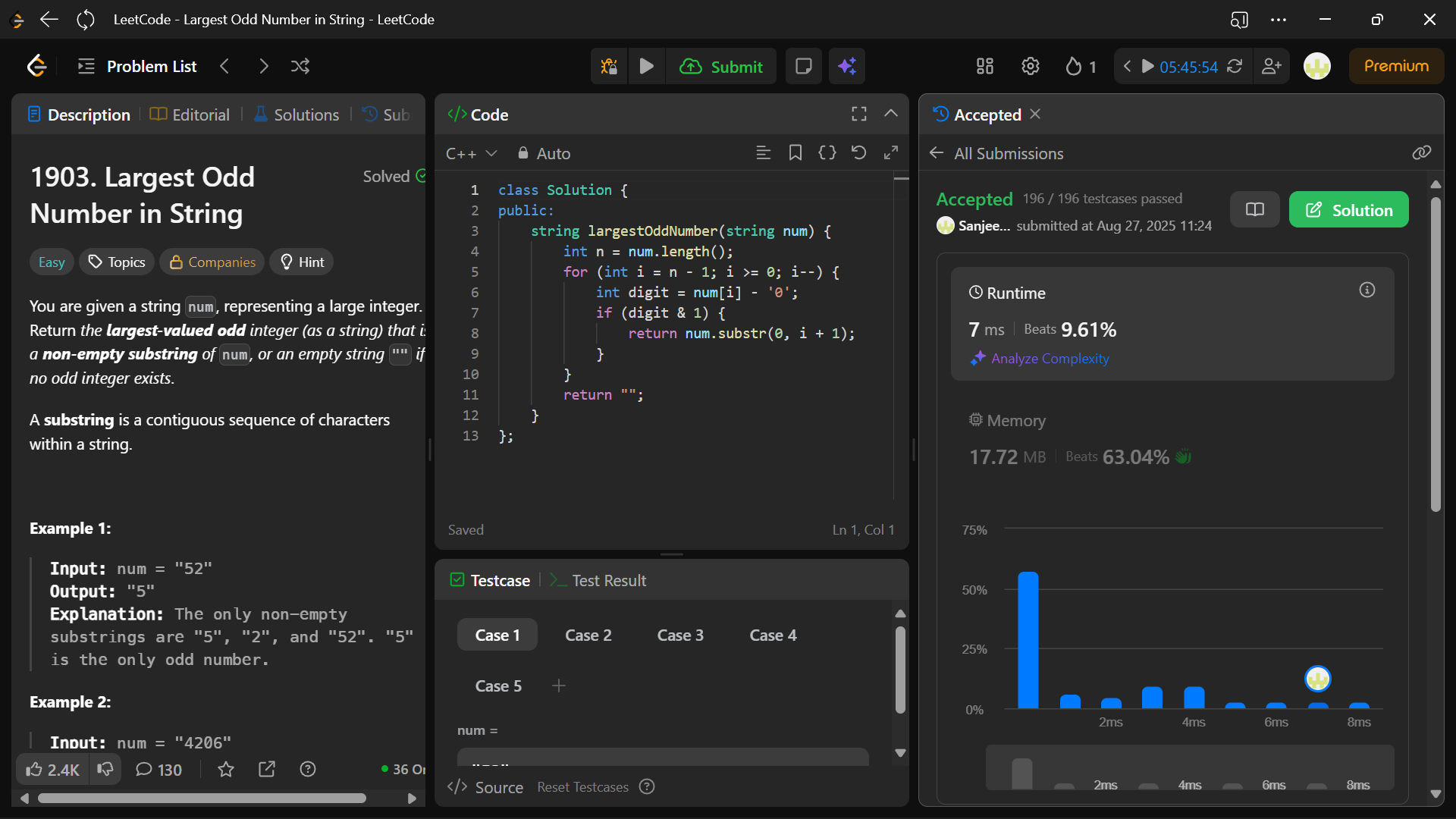Image resolution: width=1456 pixels, height=819 pixels.
Task: Open layout grid icon in the top bar
Action: 984,66
